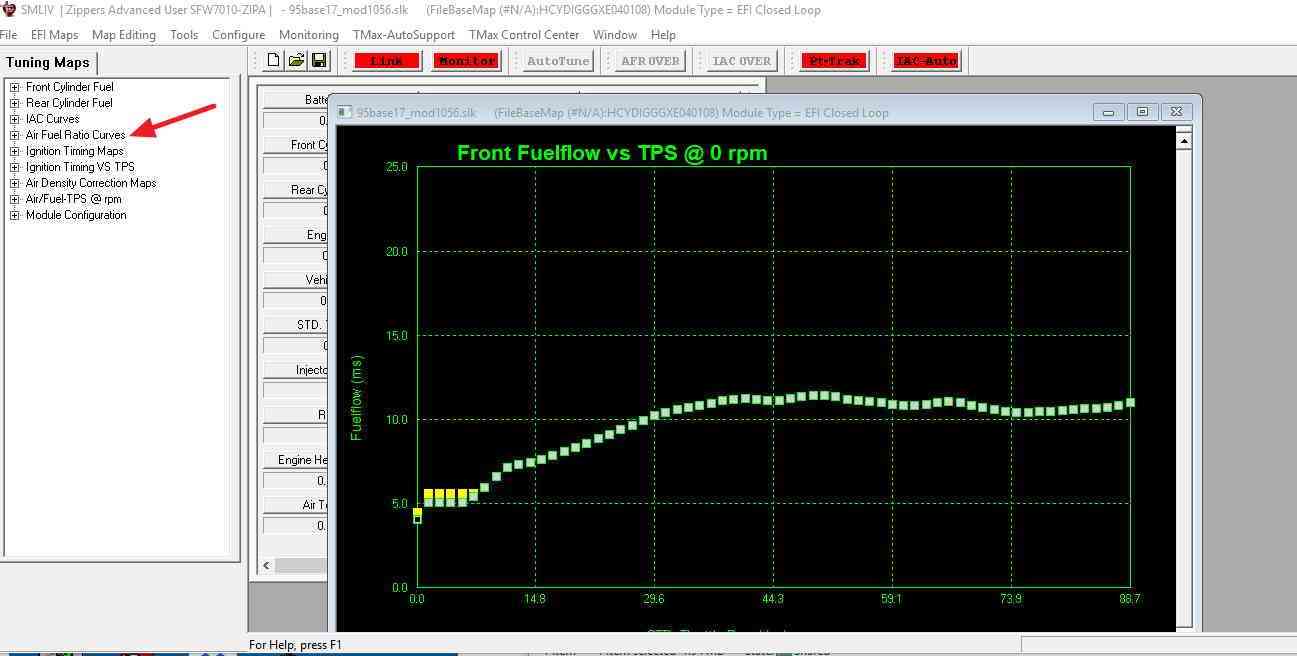
Task: Click the New file toolbar icon
Action: coord(274,61)
